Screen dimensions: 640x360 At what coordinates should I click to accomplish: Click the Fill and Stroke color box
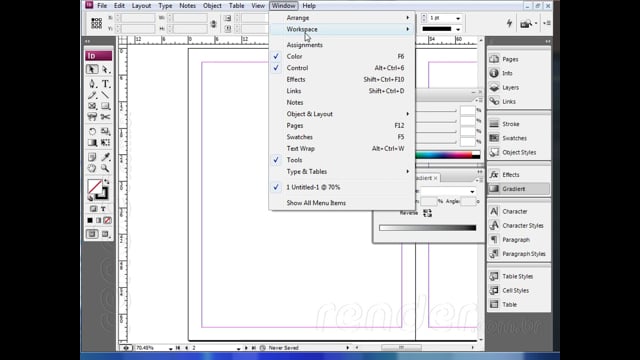[x=98, y=190]
